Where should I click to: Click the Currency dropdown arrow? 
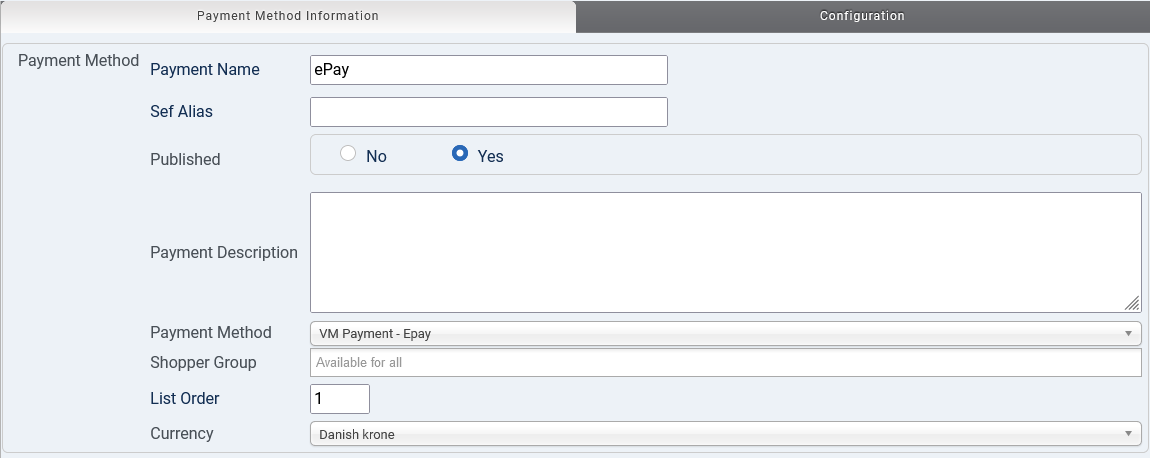point(1128,434)
